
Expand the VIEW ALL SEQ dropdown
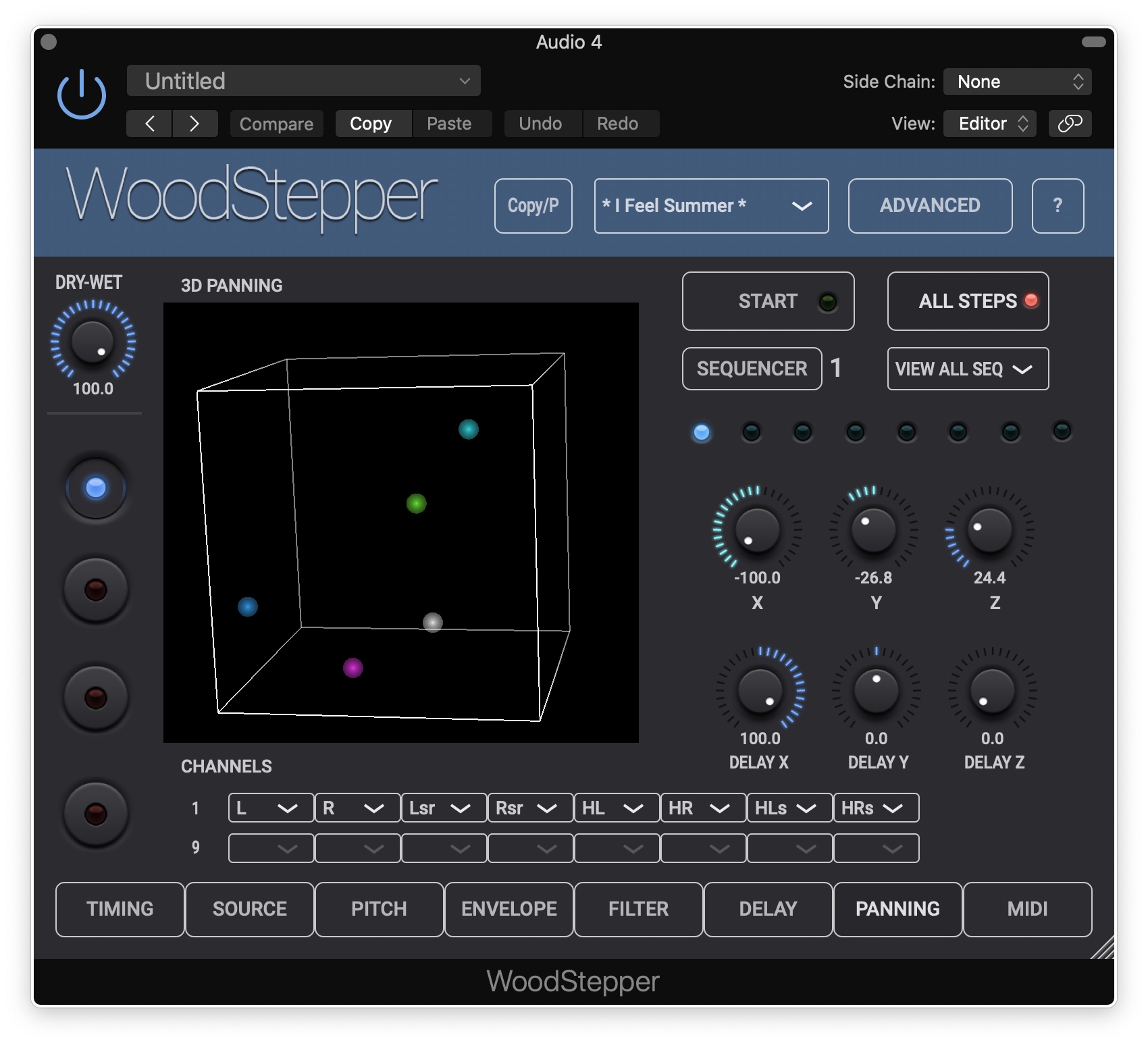[967, 369]
